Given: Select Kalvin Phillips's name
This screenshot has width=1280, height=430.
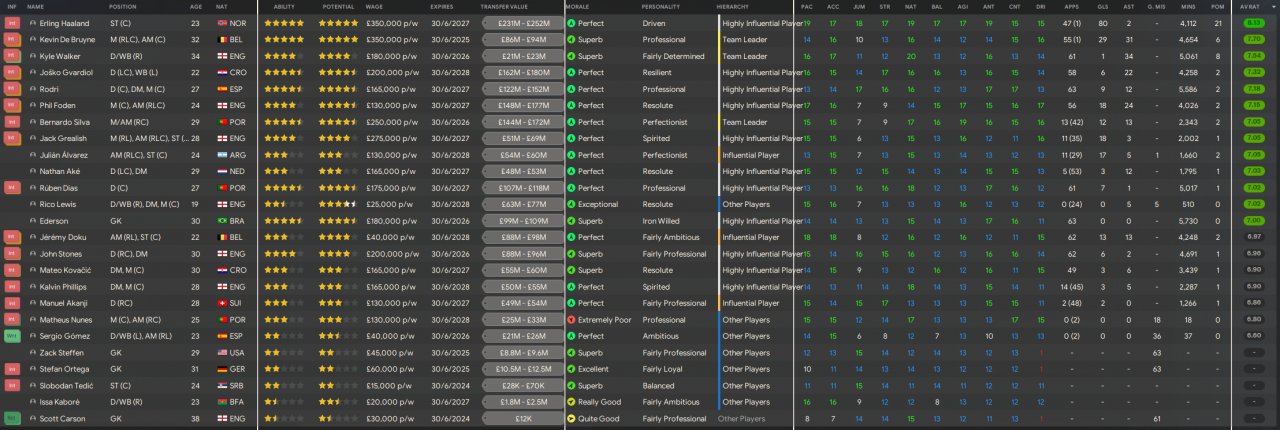Looking at the screenshot, I should point(64,287).
